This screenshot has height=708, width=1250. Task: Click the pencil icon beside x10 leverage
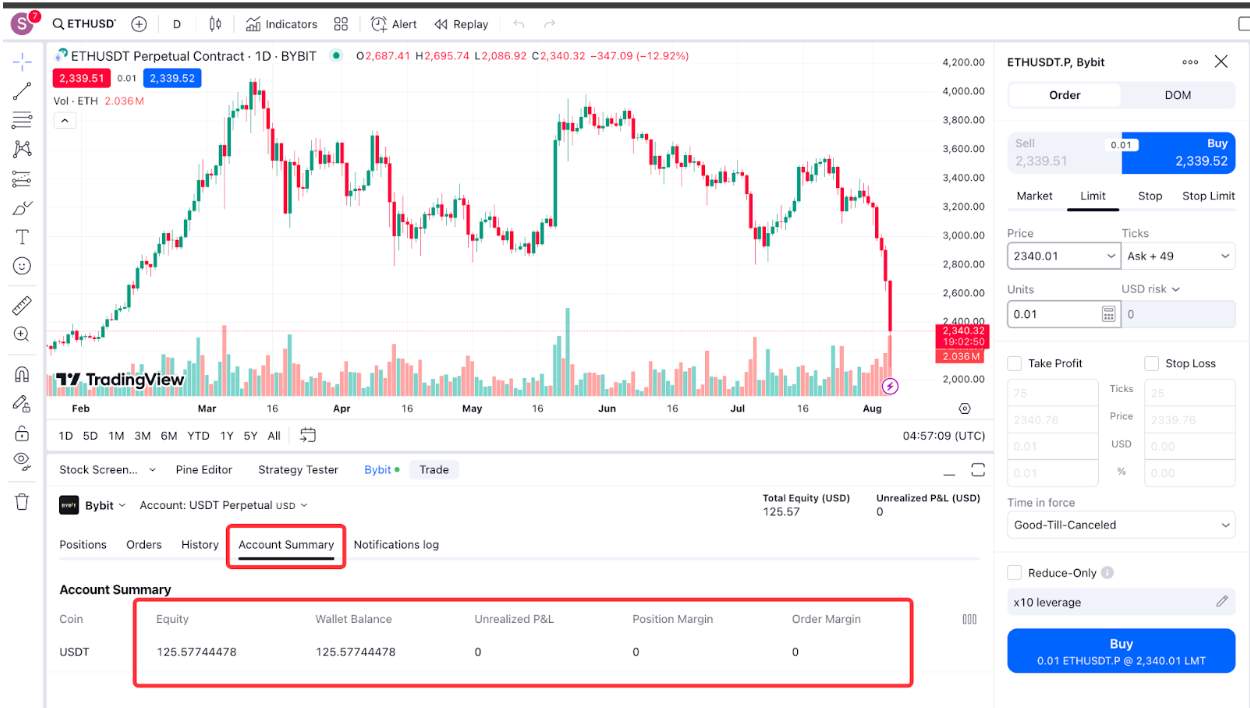click(1221, 602)
